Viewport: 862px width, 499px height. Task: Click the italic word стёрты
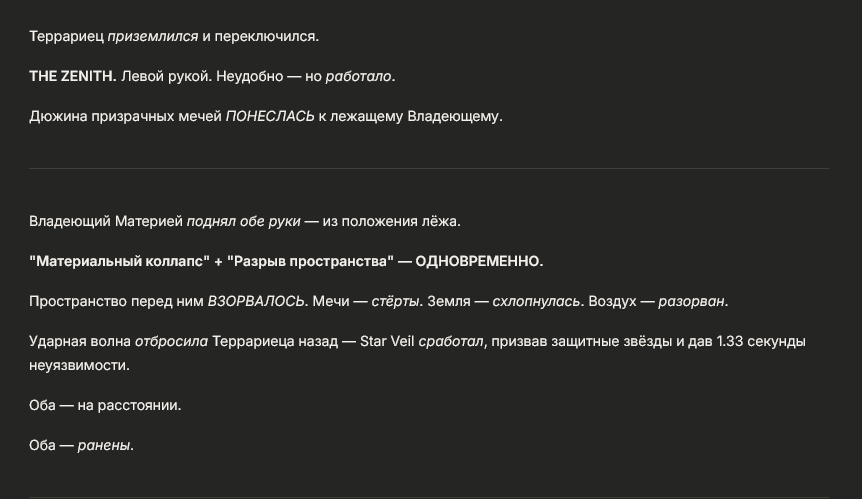tap(396, 301)
